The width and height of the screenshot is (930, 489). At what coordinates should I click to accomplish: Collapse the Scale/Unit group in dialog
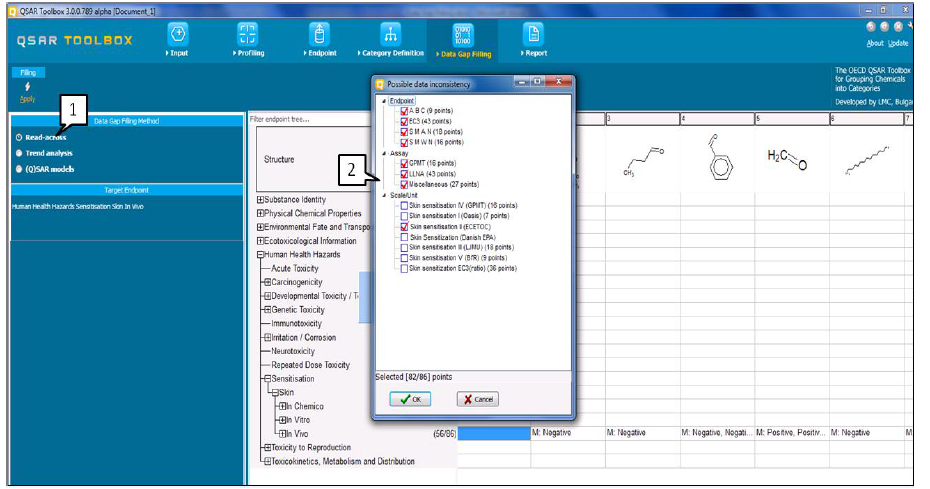[x=384, y=195]
